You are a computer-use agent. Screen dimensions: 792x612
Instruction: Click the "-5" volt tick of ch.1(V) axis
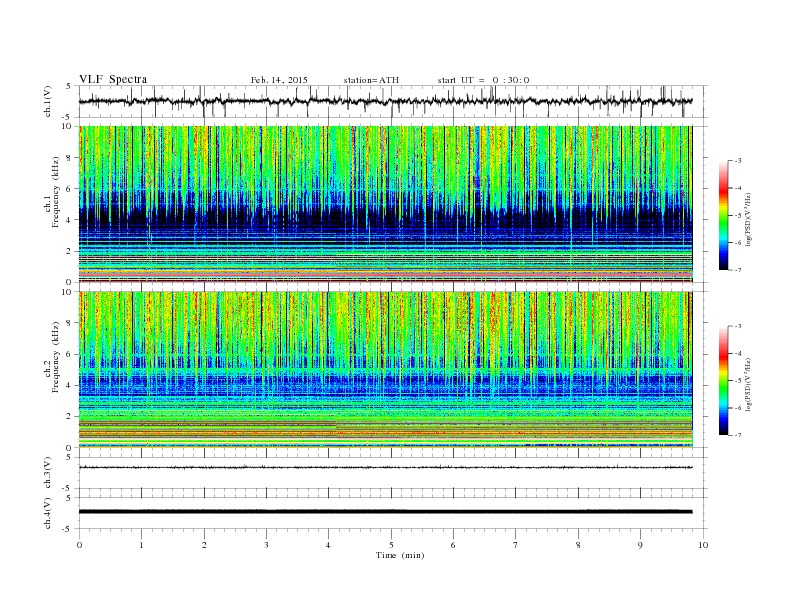67,118
